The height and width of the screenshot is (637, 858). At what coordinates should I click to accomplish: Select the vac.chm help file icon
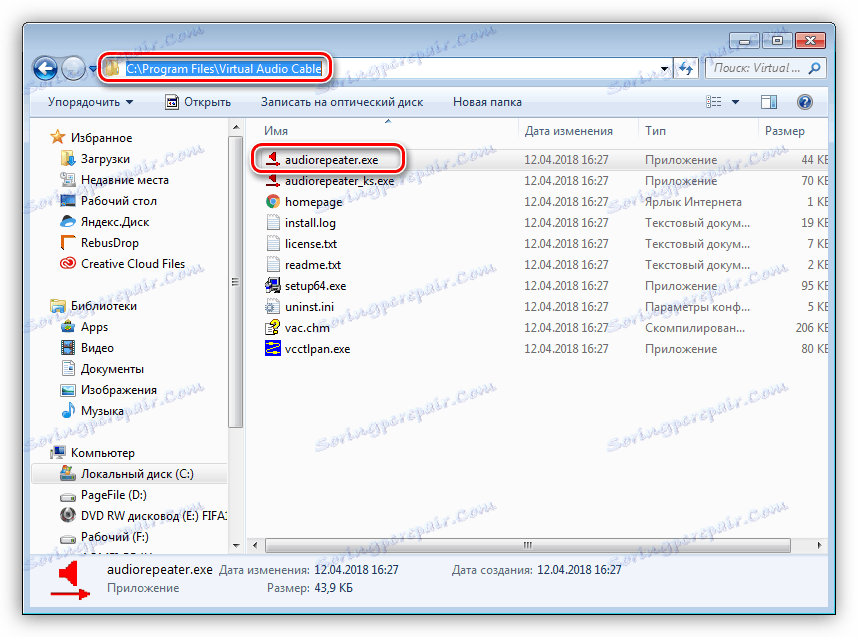(x=273, y=327)
